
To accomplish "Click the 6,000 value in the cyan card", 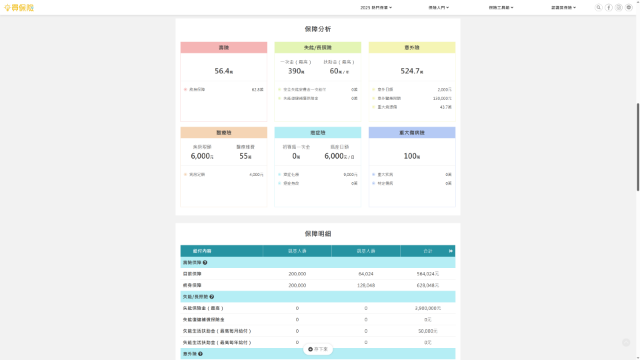I will [x=339, y=156].
